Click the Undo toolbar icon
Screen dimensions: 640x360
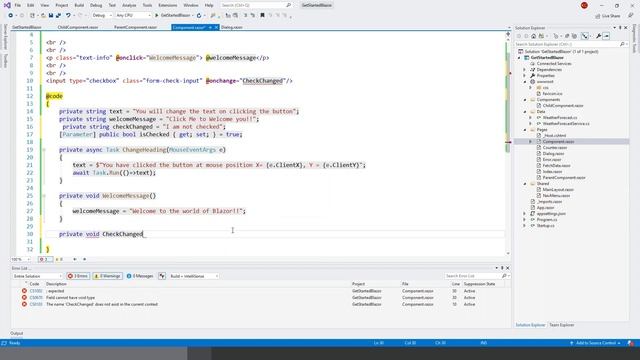(68, 16)
